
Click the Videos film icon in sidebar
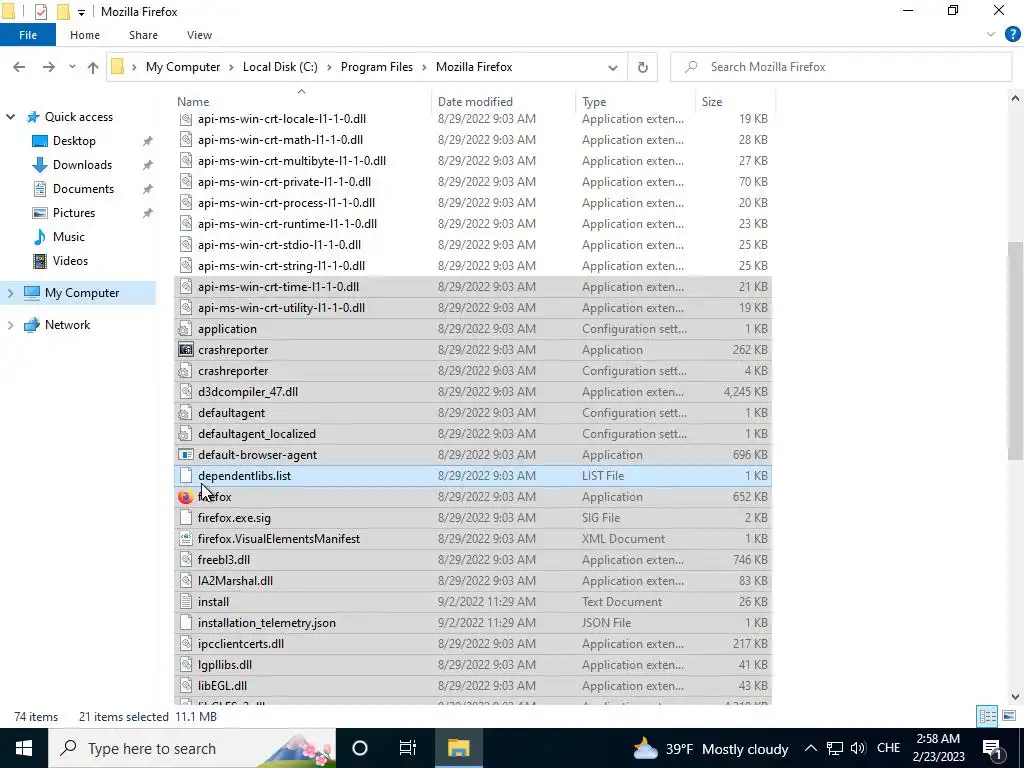tap(40, 261)
